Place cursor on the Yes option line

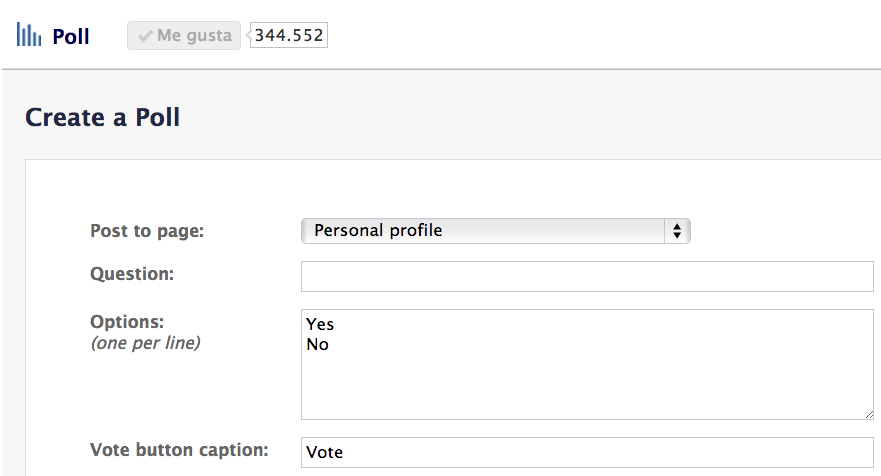click(321, 324)
